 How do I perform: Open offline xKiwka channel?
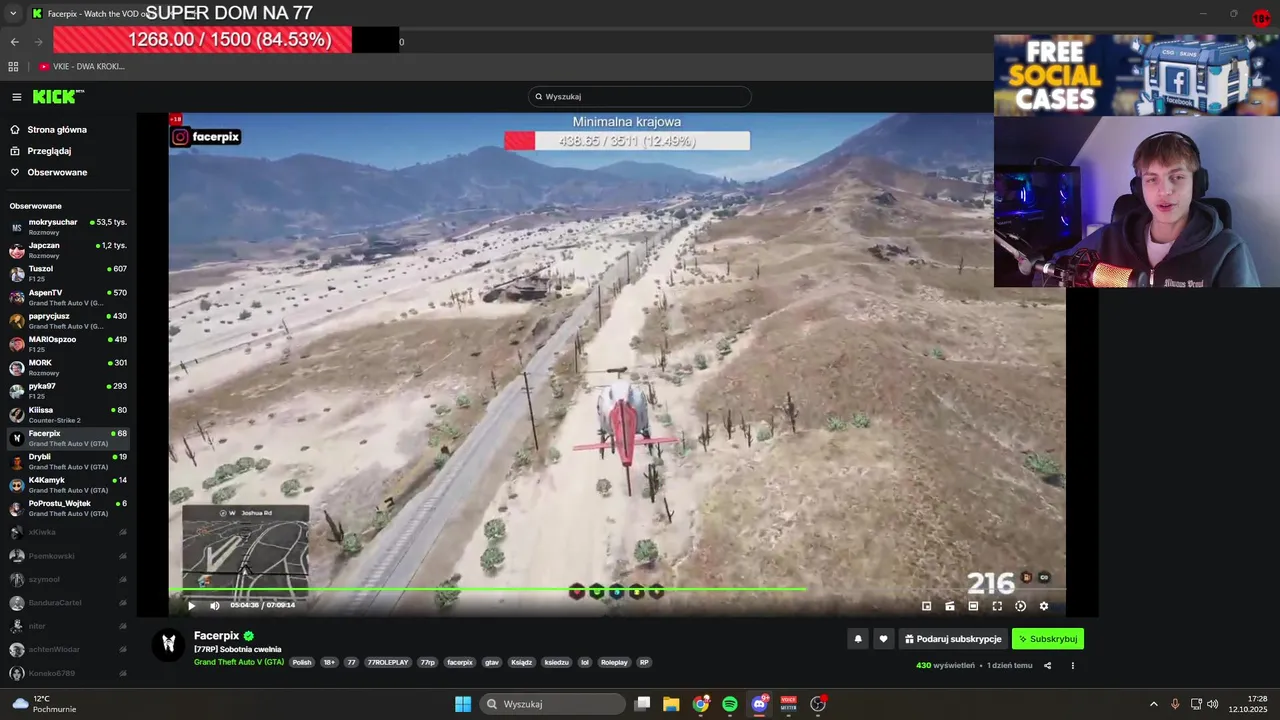(67, 532)
